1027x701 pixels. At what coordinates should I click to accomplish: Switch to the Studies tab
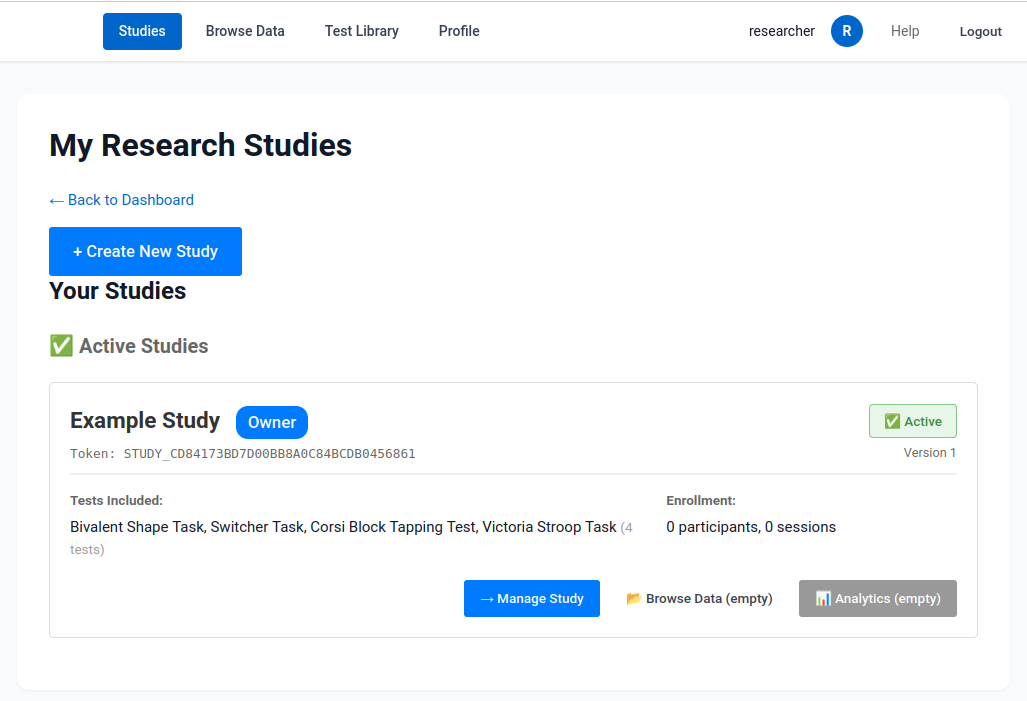(x=142, y=31)
